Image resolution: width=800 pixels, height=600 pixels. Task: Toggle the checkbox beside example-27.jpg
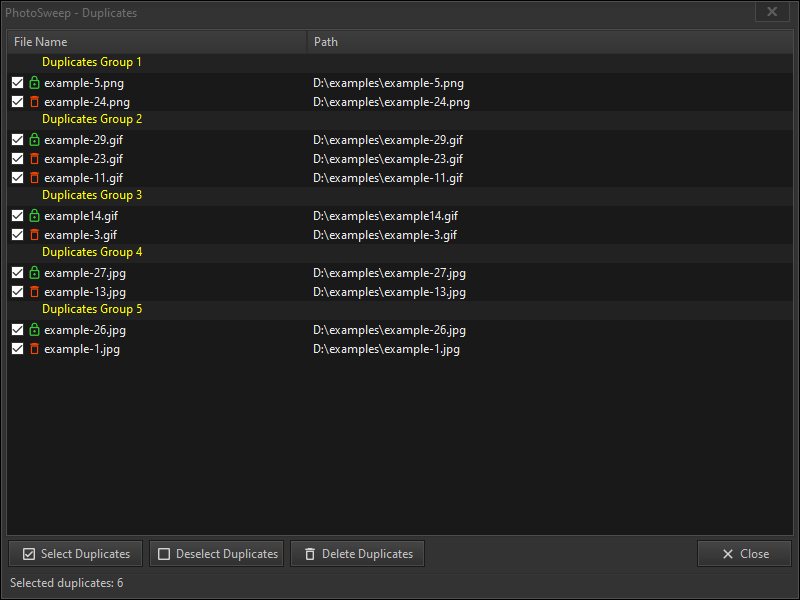(17, 273)
